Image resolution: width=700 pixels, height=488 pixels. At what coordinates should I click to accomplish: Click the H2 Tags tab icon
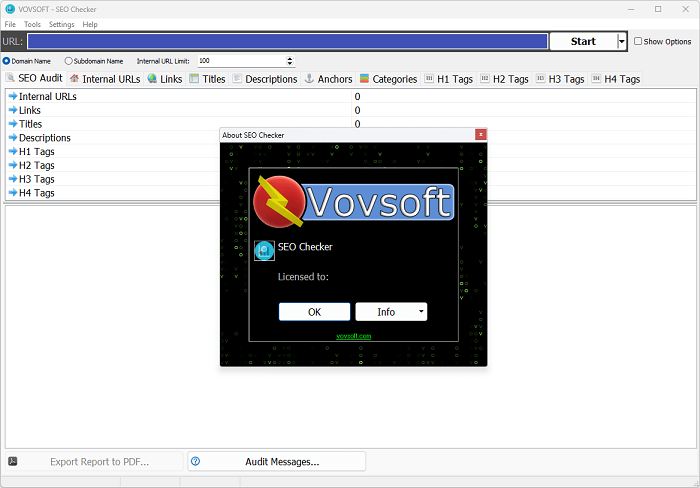[485, 79]
